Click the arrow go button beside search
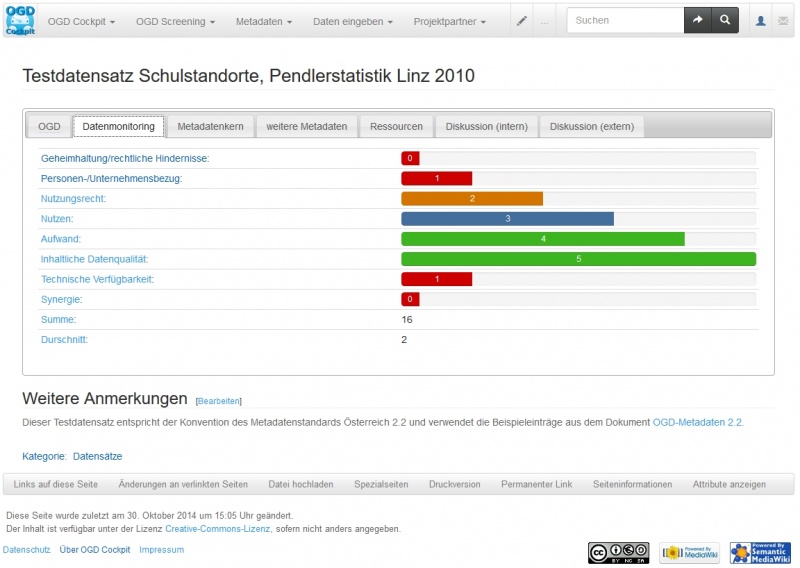Viewport: 800px width, 568px height. coord(698,20)
